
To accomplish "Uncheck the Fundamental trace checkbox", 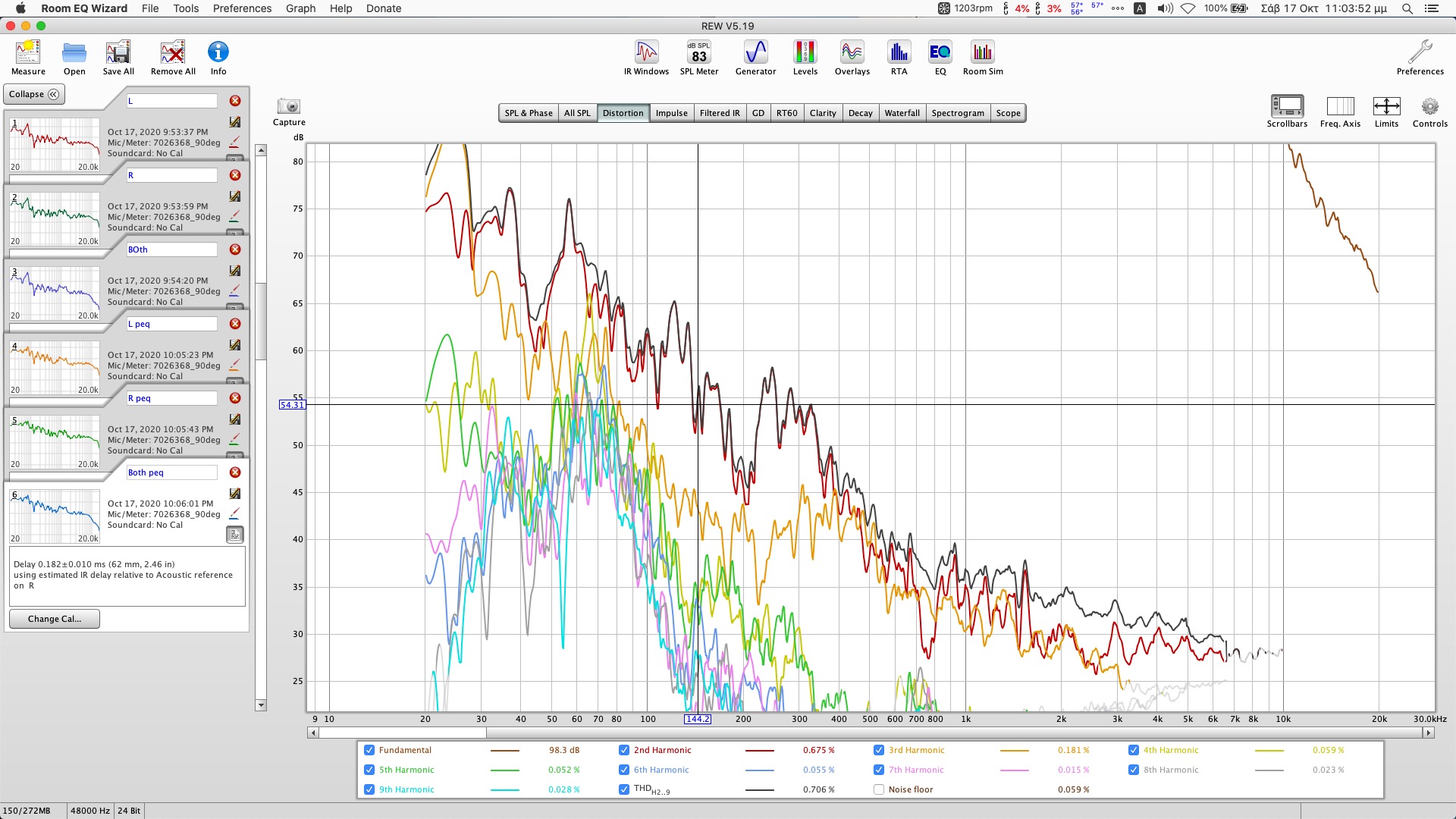I will (x=369, y=750).
